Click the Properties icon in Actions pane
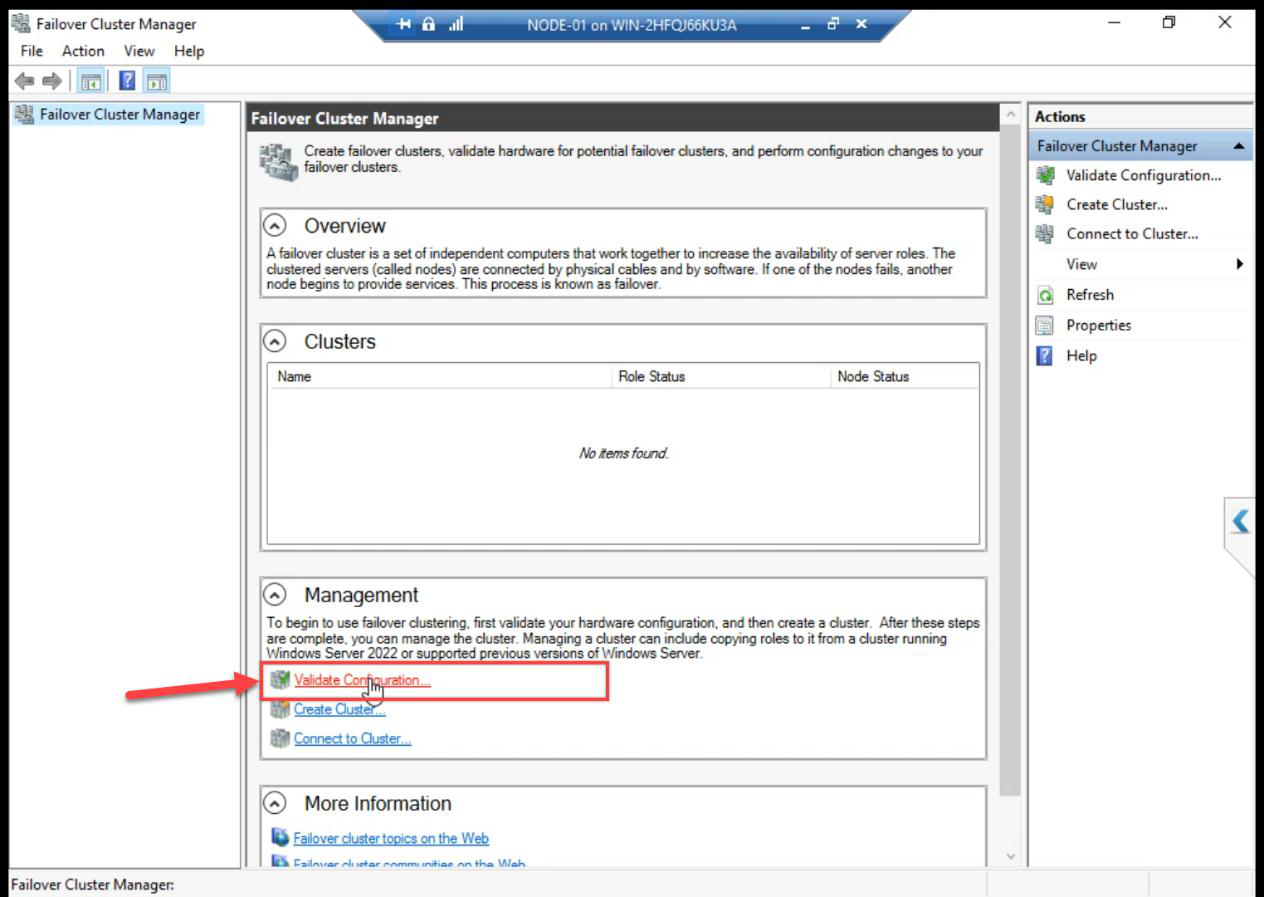The width and height of the screenshot is (1264, 897). point(1045,325)
